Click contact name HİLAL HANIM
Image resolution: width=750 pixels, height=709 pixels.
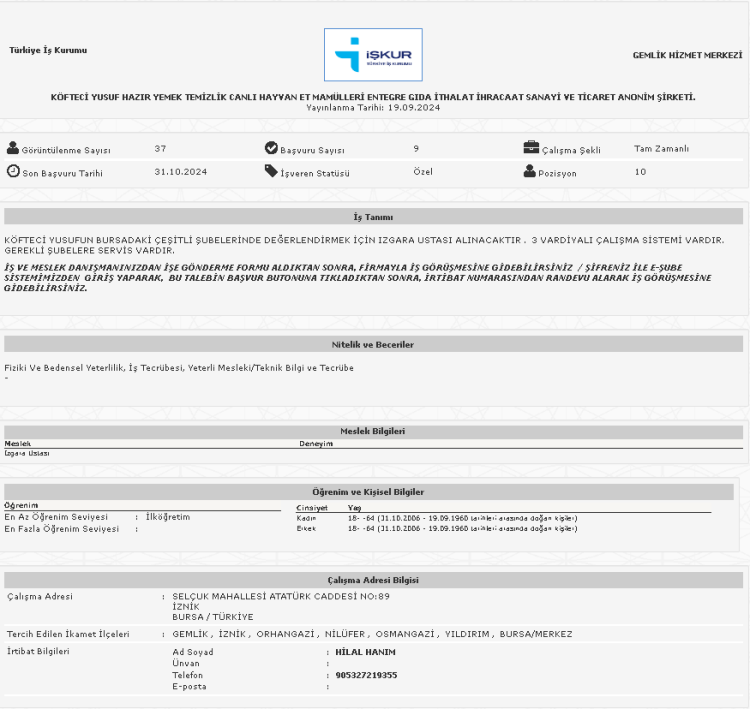pos(366,652)
